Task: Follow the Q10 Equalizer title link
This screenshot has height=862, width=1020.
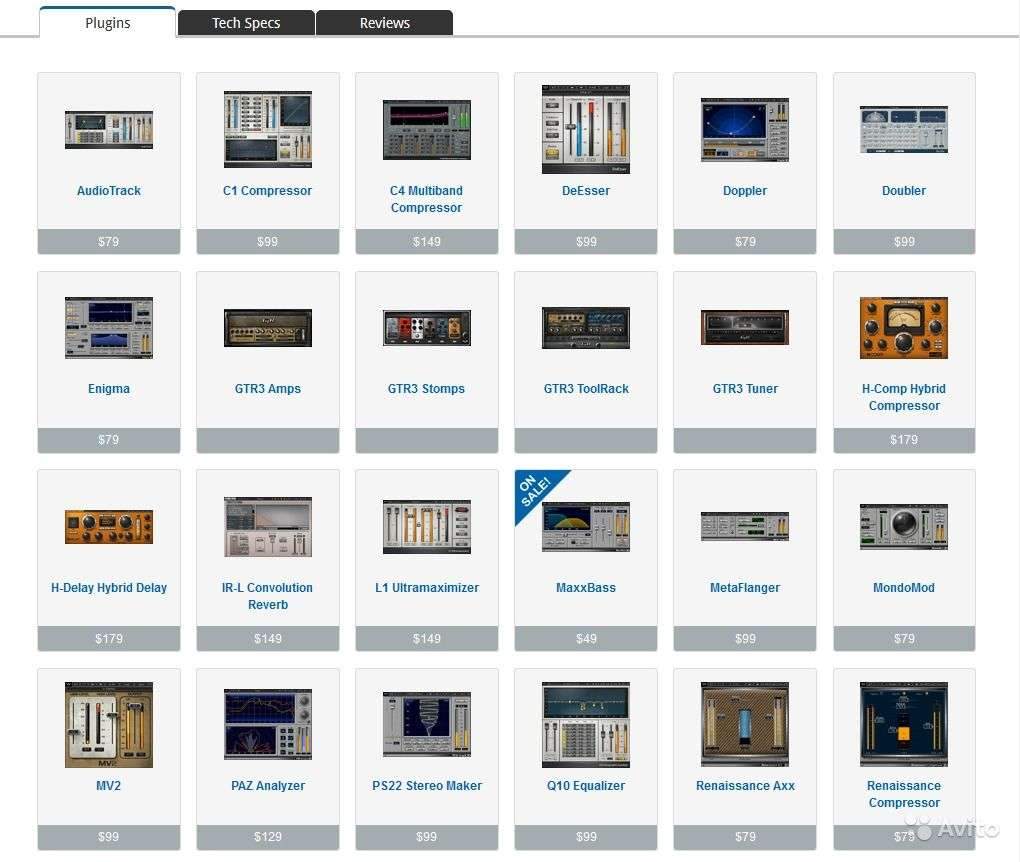Action: tap(585, 786)
